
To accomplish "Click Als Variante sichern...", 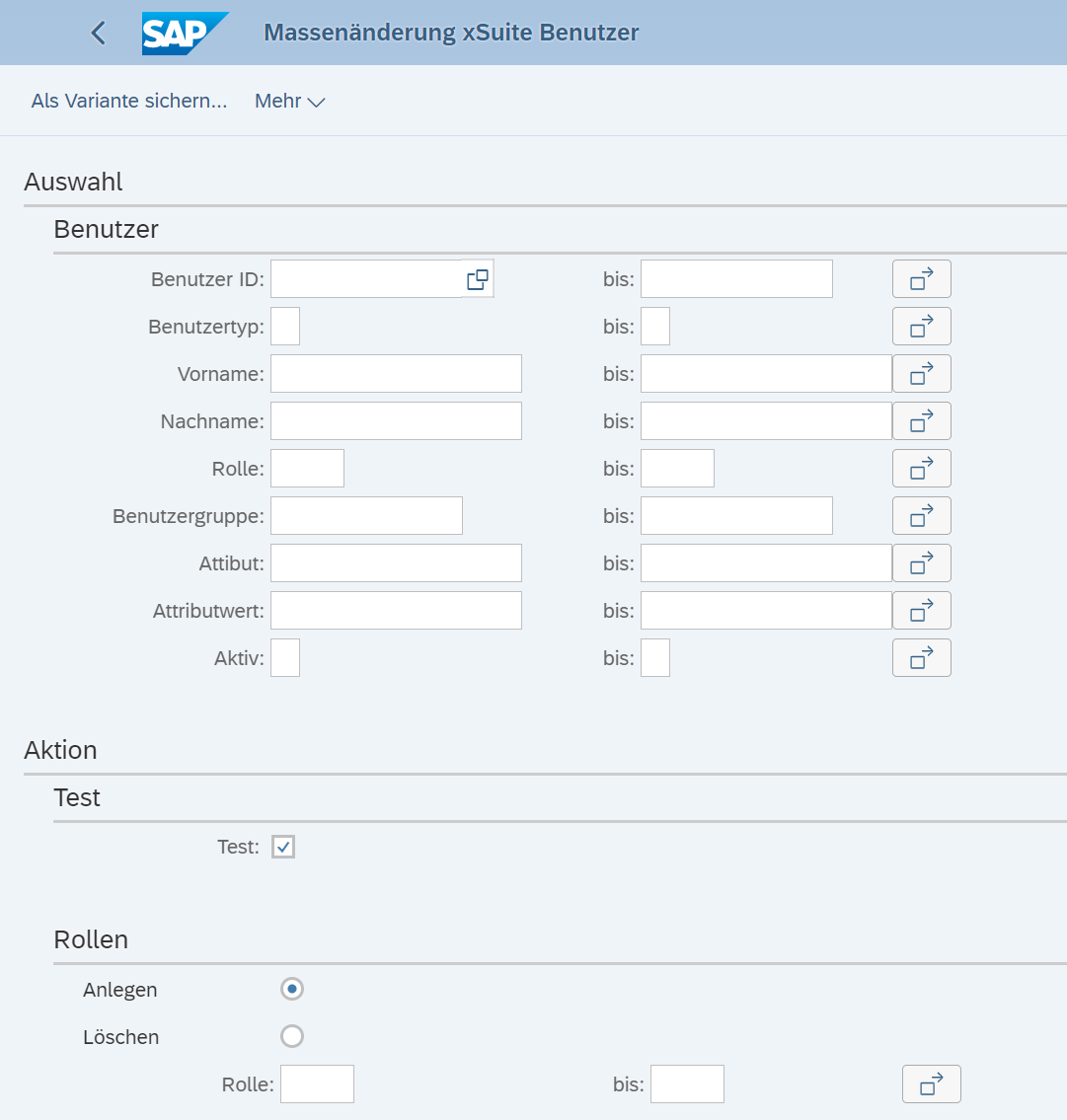I will [x=129, y=101].
